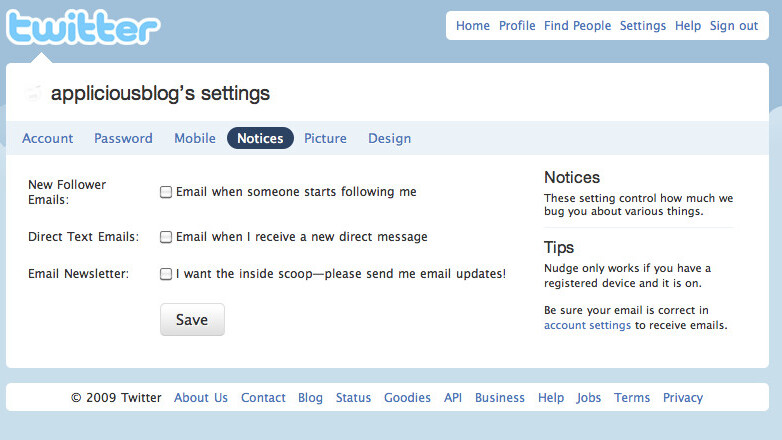782x440 pixels.
Task: Visit the API footer link
Action: coord(453,397)
